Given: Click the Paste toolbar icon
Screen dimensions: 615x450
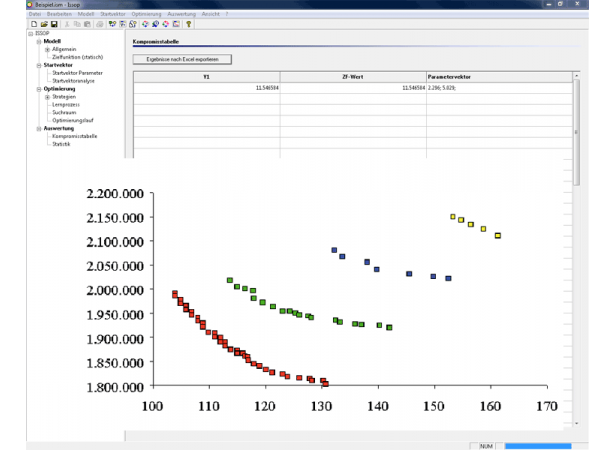Looking at the screenshot, I should (x=87, y=23).
